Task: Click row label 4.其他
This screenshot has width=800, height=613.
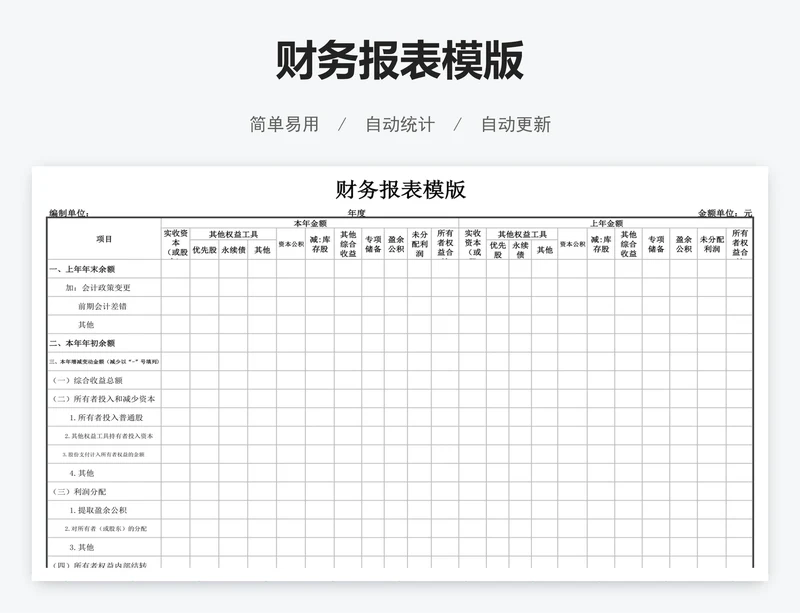Action: [82, 473]
